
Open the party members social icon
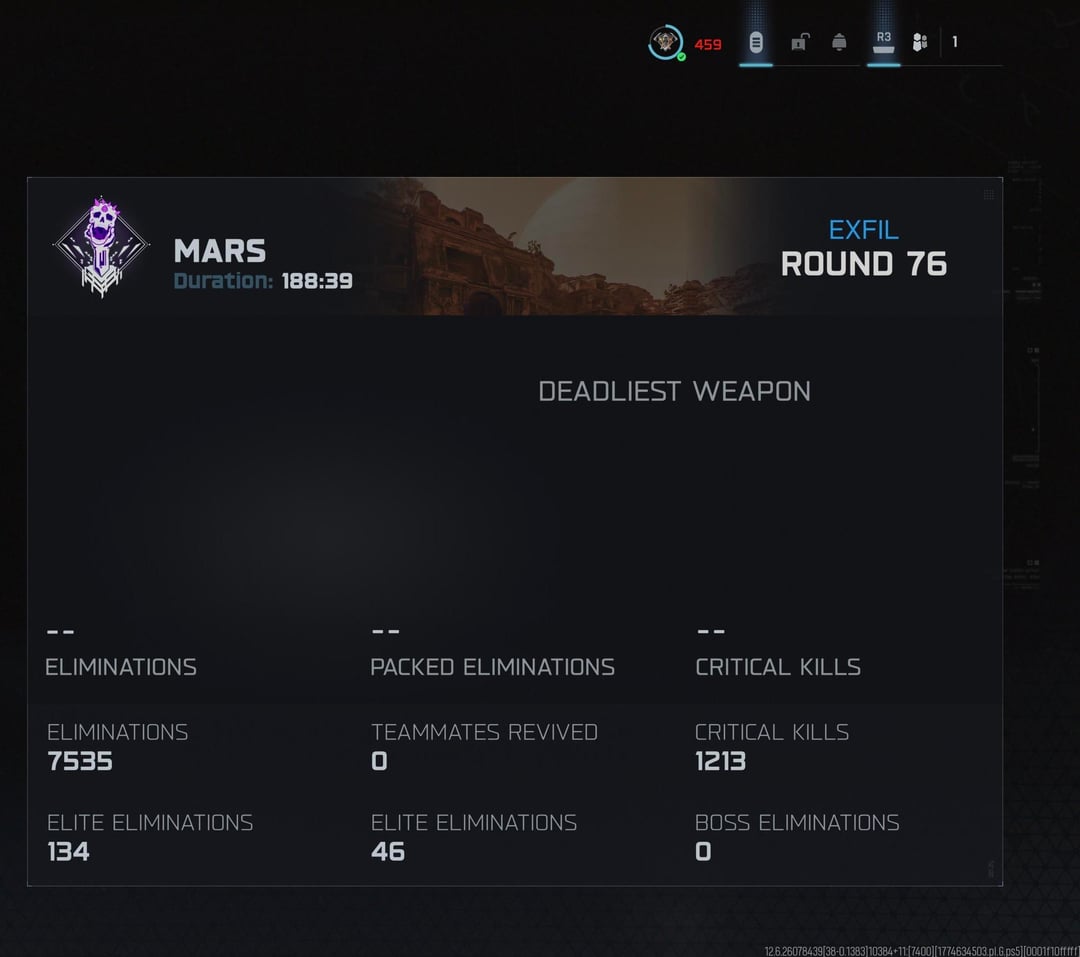coord(920,42)
